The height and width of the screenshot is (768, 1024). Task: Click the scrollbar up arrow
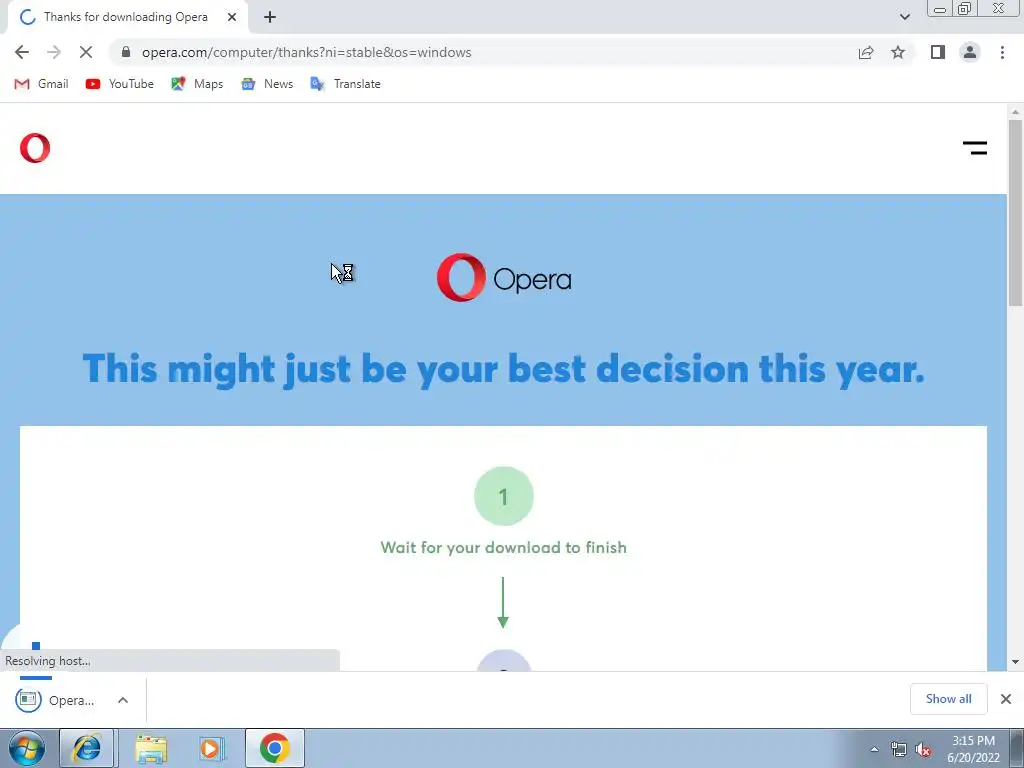pyautogui.click(x=1015, y=112)
